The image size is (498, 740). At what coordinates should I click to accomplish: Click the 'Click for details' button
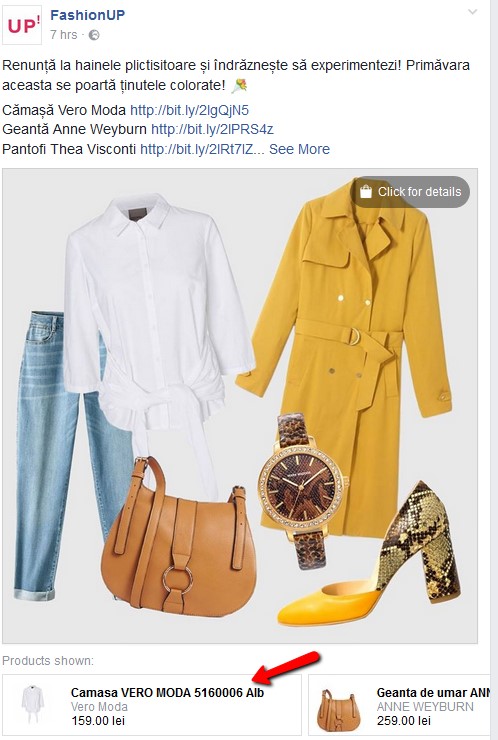coord(410,192)
